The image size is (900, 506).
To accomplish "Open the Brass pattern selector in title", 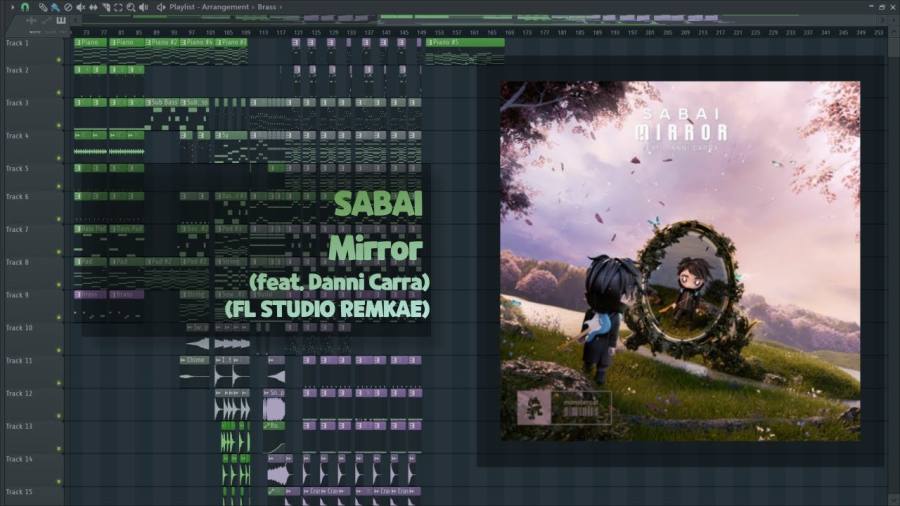I will point(266,7).
